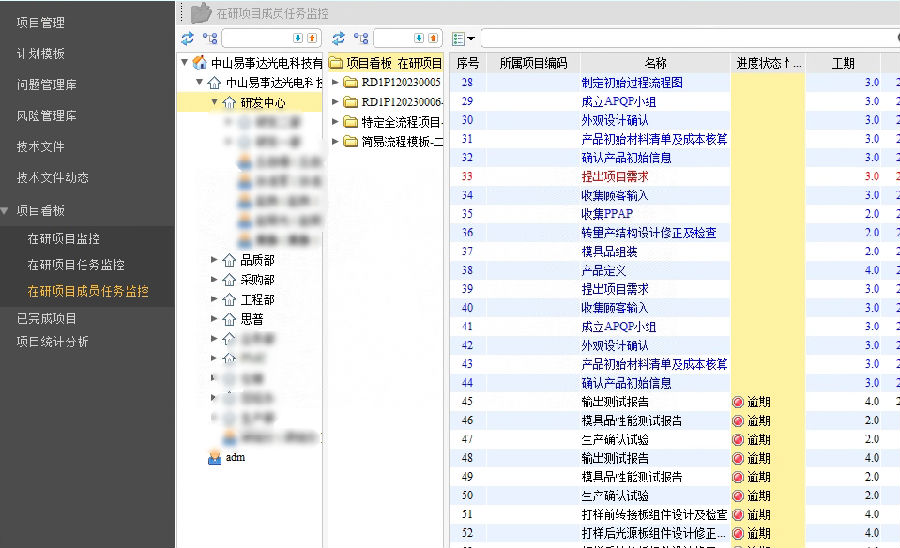
Task: Sort by the 进度状态 column header
Action: click(767, 63)
